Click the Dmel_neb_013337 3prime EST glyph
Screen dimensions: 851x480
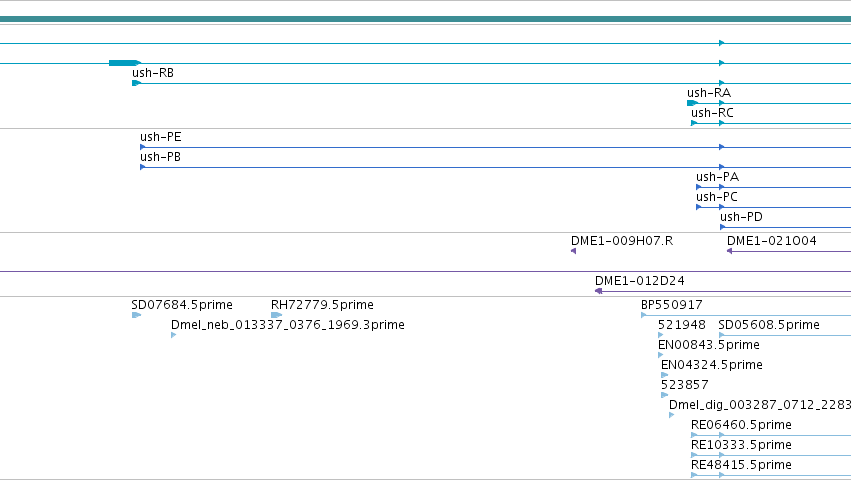point(174,336)
